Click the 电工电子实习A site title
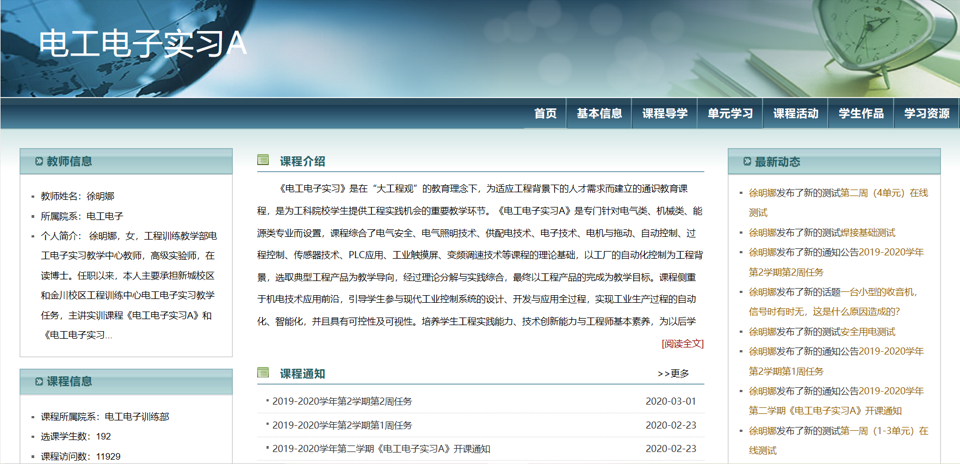Viewport: 960px width, 464px height. pos(142,43)
